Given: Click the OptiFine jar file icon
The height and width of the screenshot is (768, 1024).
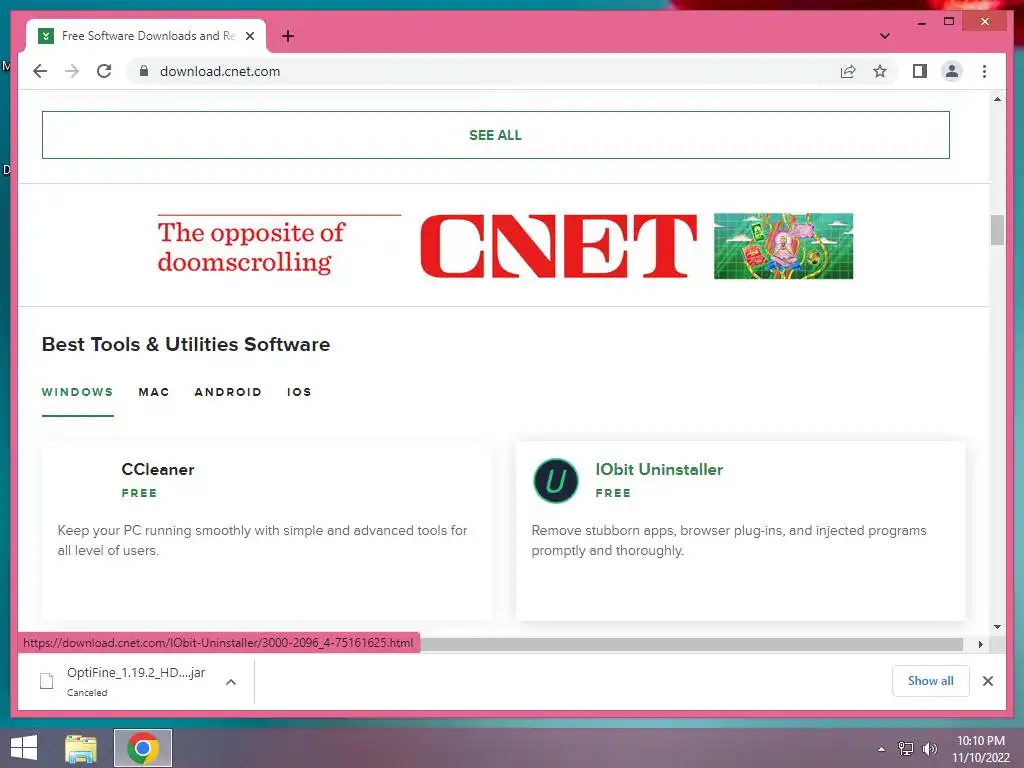Looking at the screenshot, I should click(46, 681).
